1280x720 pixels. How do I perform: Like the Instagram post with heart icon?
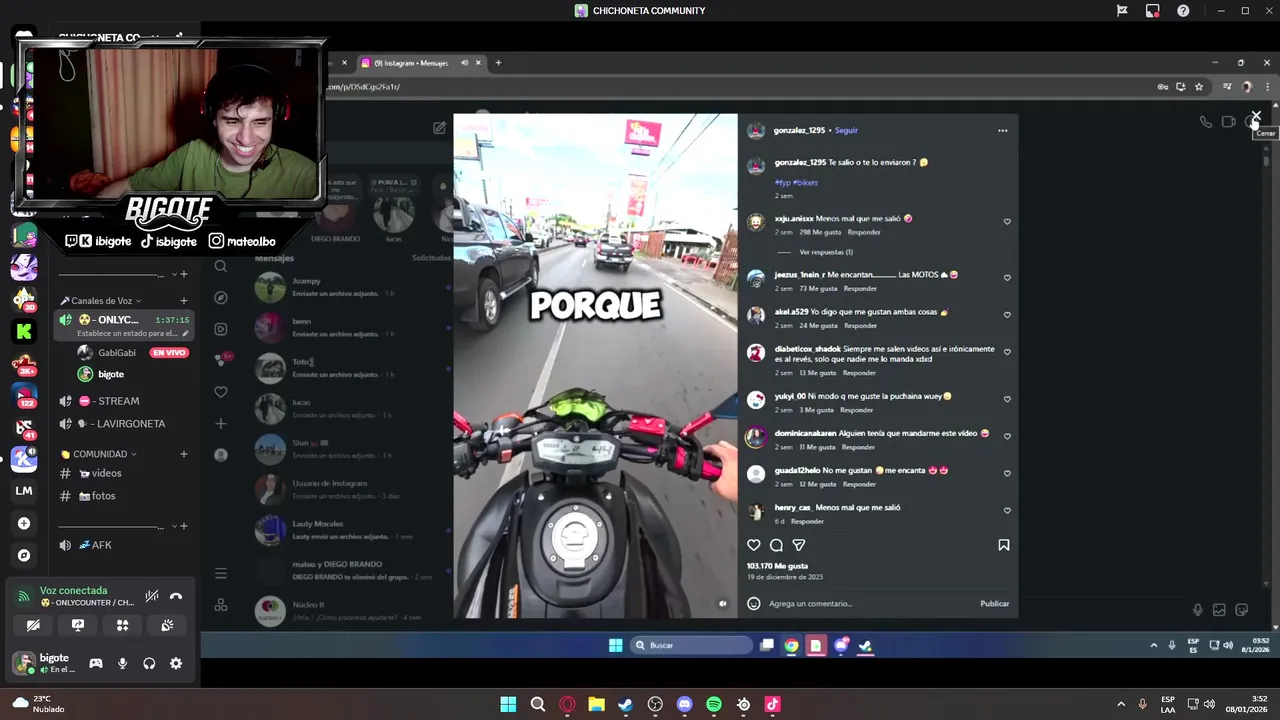pyautogui.click(x=754, y=545)
